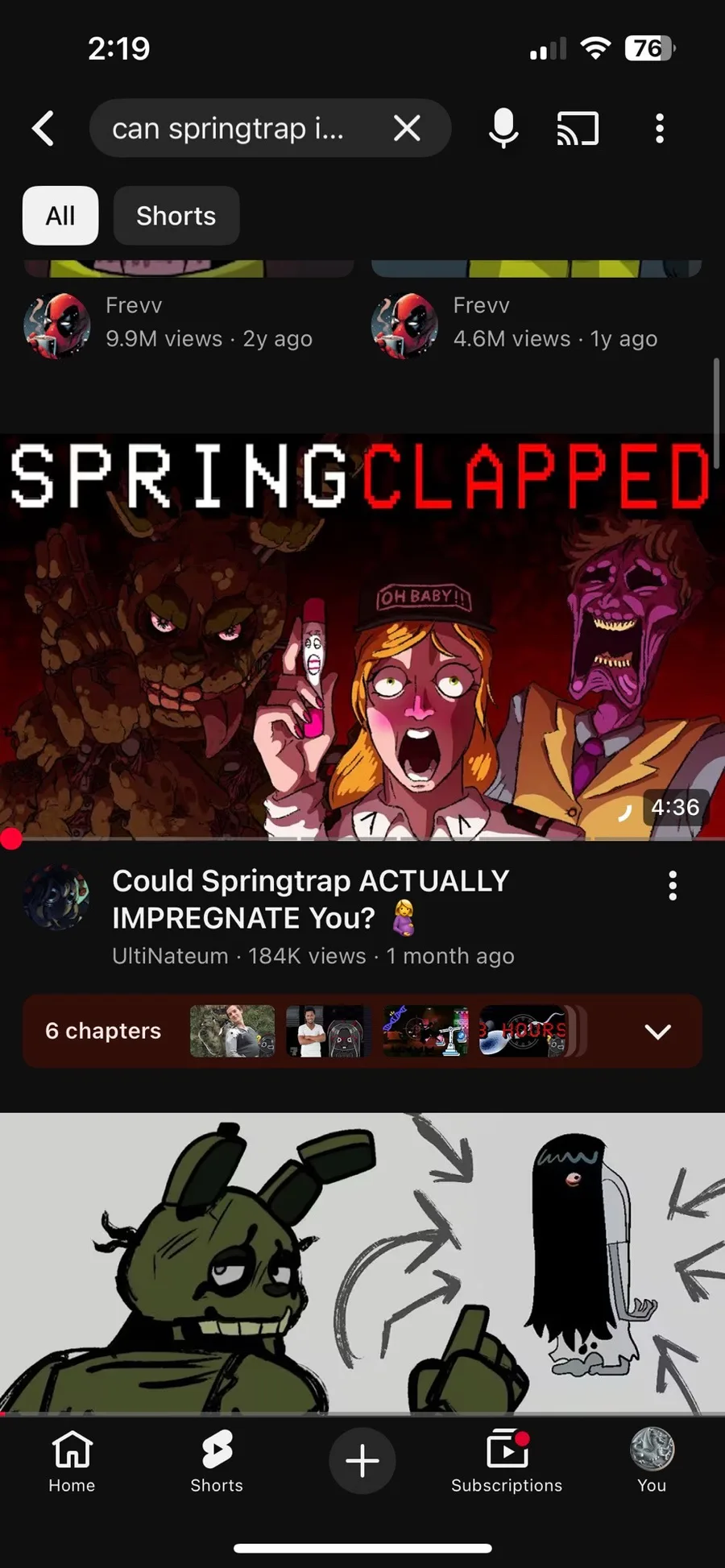This screenshot has width=725, height=1568.
Task: Open the top-right three-dot options menu
Action: (660, 128)
